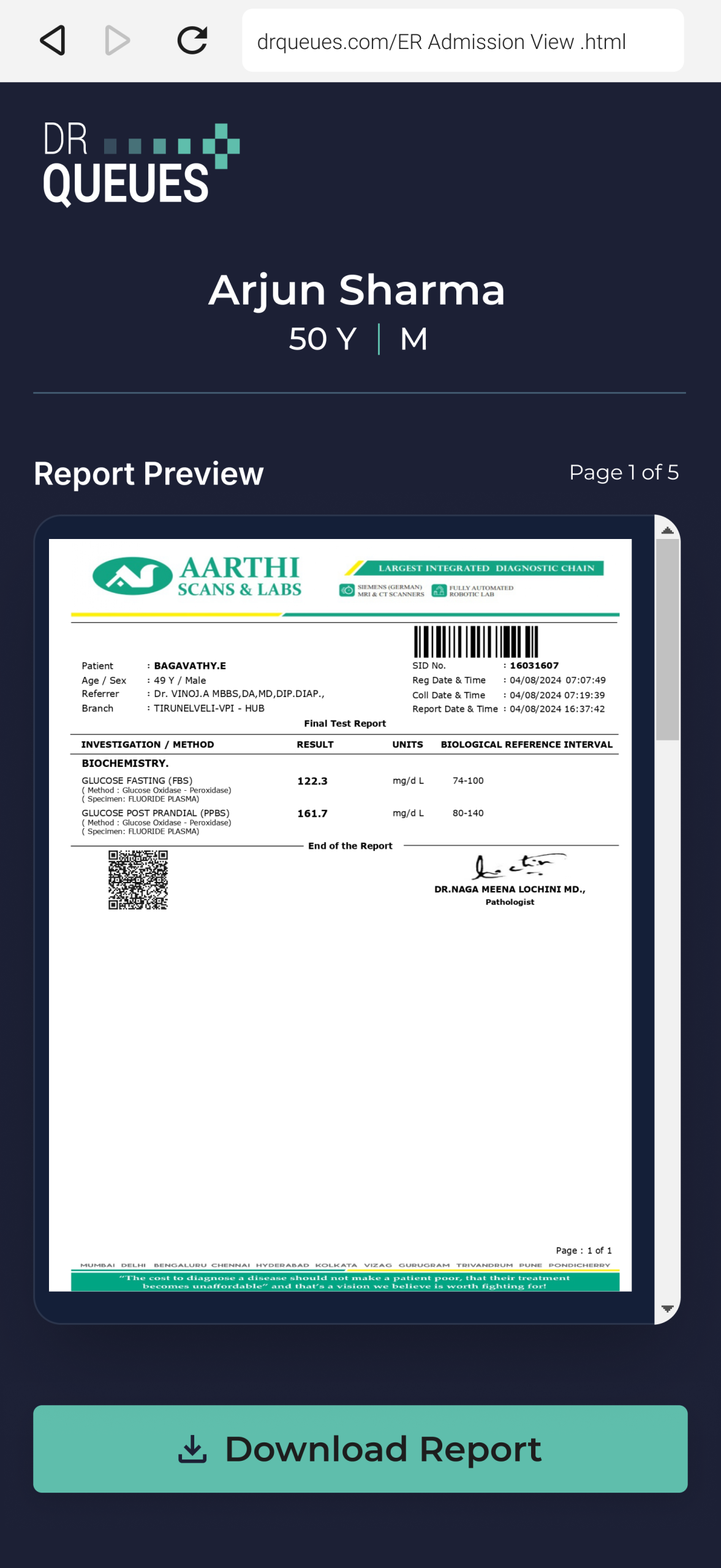721x1568 pixels.
Task: Focus the drqueues.com address bar
Action: click(462, 41)
